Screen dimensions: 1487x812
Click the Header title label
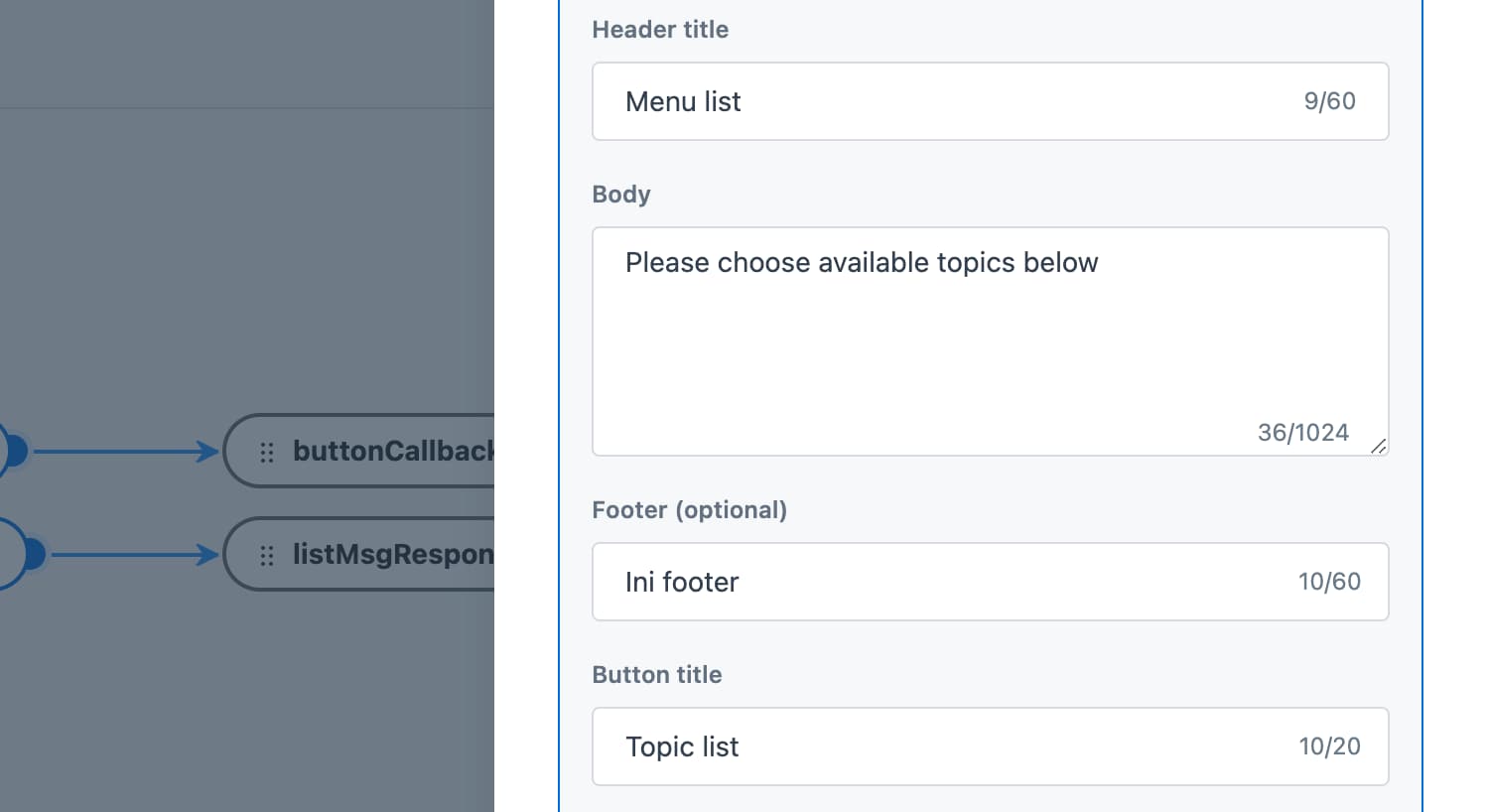pos(660,30)
